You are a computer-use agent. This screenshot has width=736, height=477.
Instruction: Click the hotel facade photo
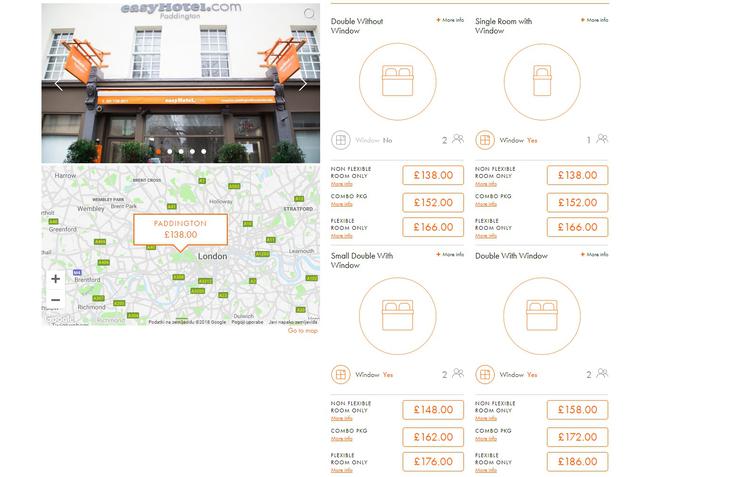181,83
